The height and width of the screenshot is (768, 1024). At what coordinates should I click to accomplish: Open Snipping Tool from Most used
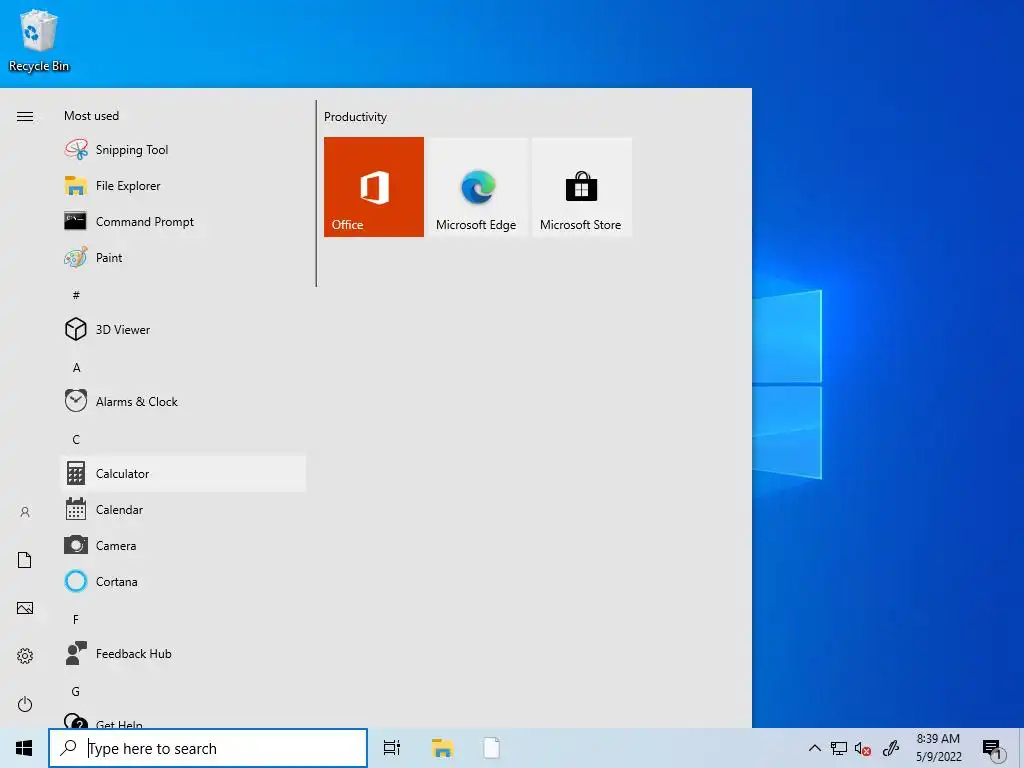click(x=183, y=150)
